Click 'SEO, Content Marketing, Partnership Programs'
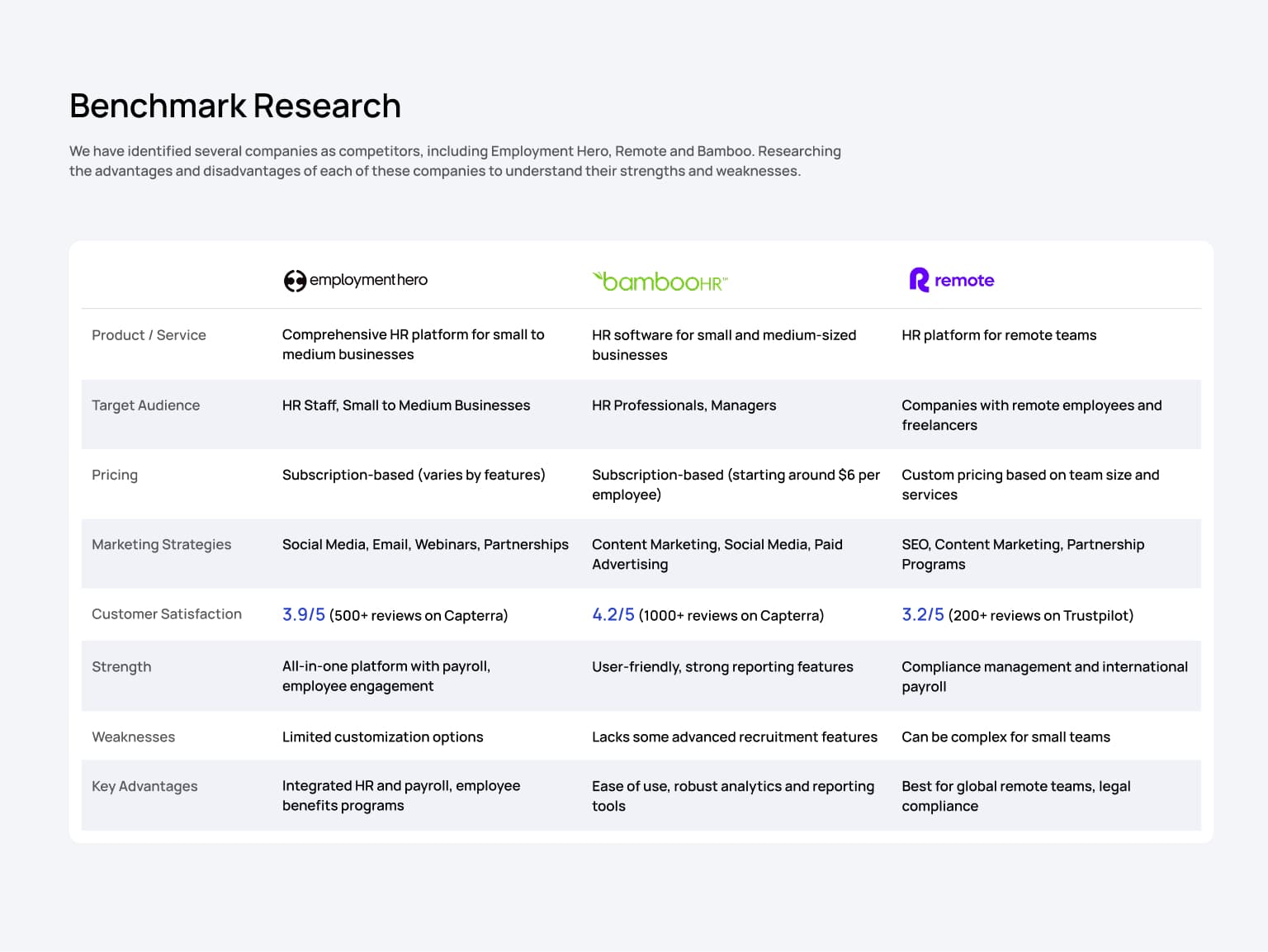This screenshot has width=1268, height=952. coord(1023,554)
